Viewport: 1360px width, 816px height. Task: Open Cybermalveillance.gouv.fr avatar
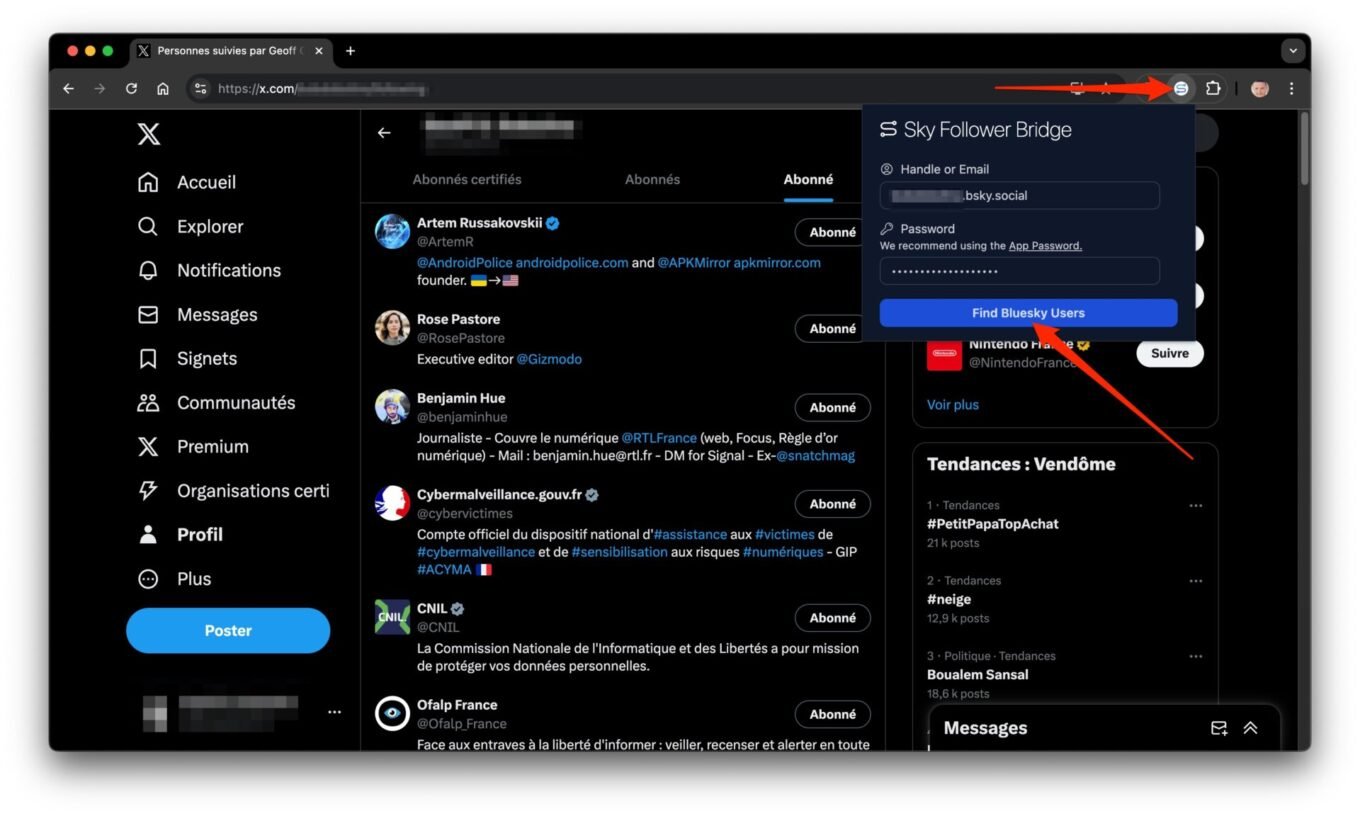392,503
